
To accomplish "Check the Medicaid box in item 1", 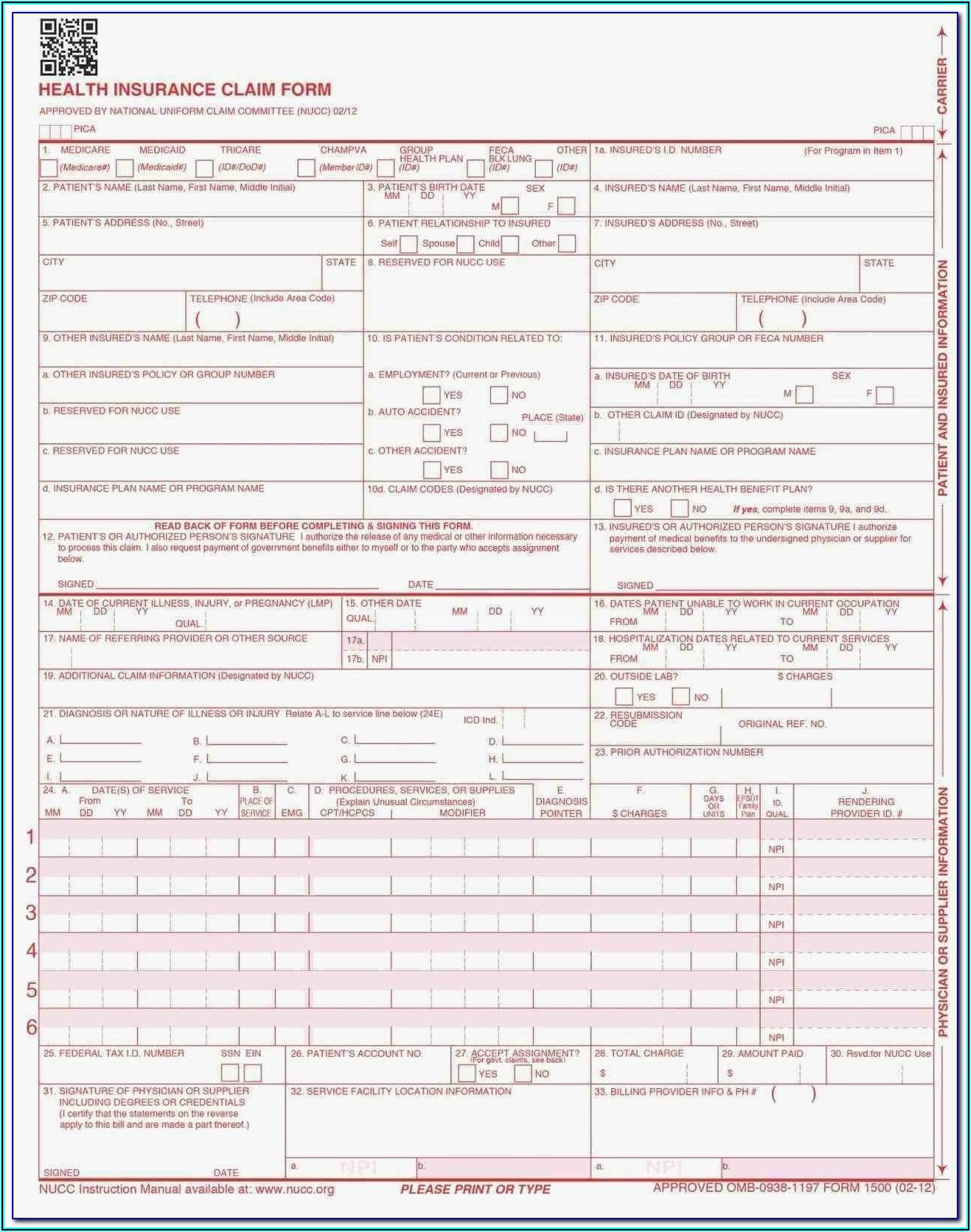I will point(124,168).
